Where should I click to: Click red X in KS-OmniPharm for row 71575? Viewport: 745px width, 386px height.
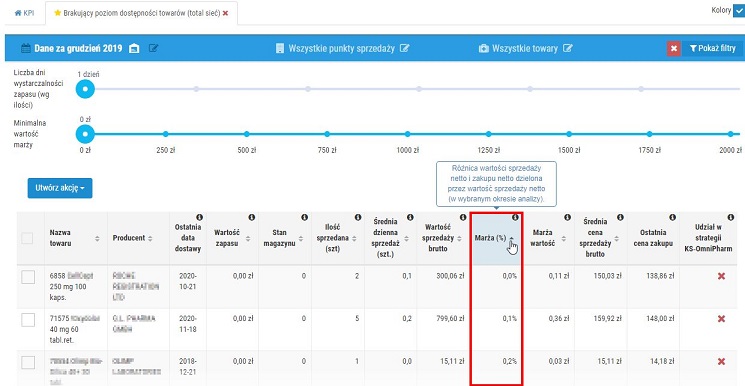pyautogui.click(x=721, y=319)
